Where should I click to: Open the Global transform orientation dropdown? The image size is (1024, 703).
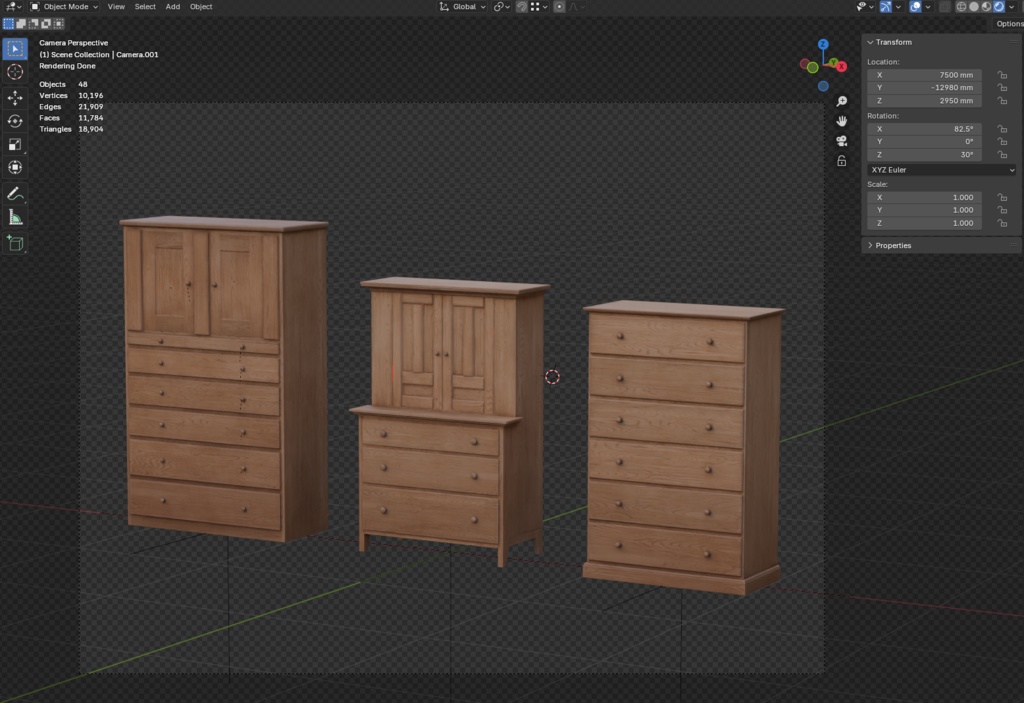coord(463,7)
